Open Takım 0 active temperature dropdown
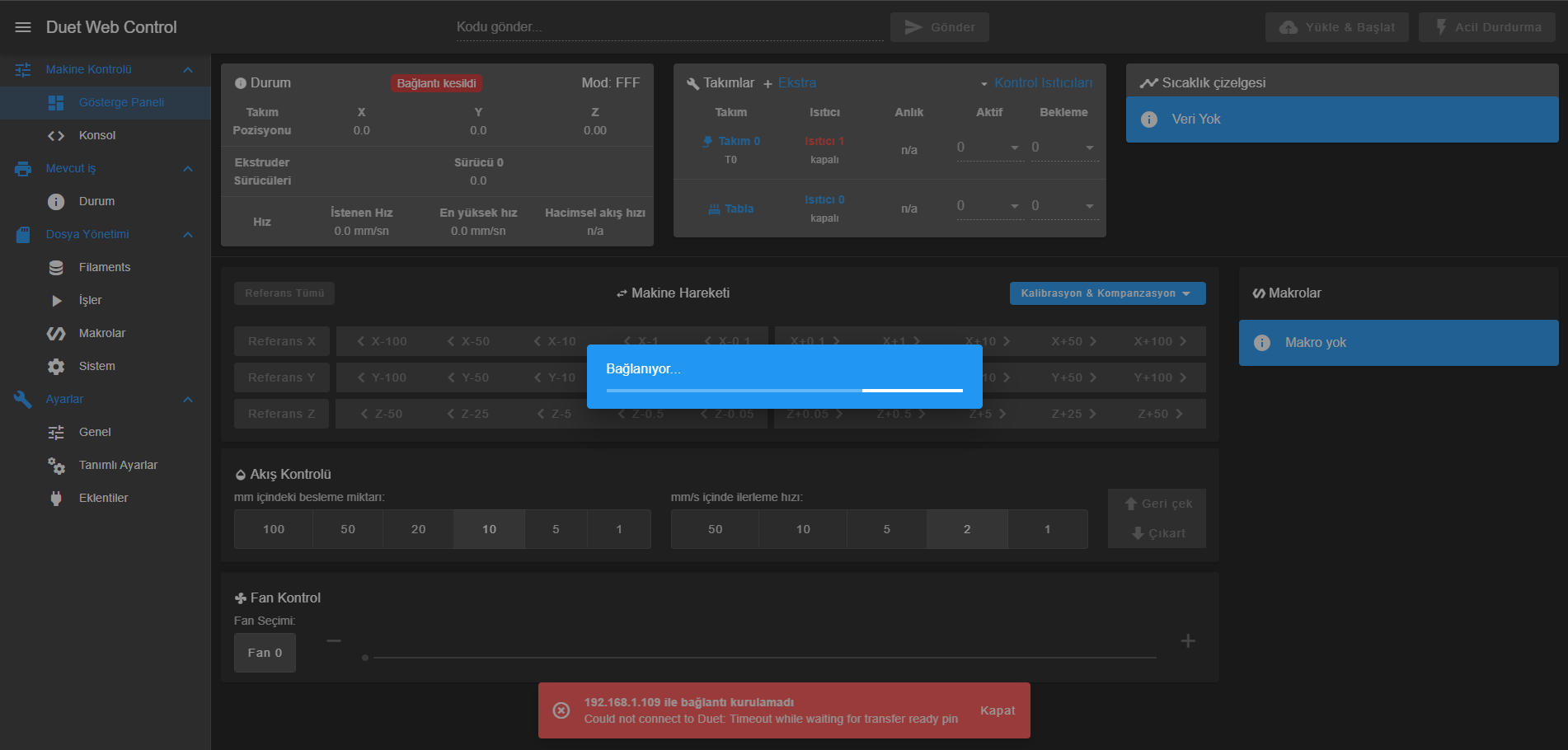This screenshot has height=750, width=1568. tap(1015, 148)
